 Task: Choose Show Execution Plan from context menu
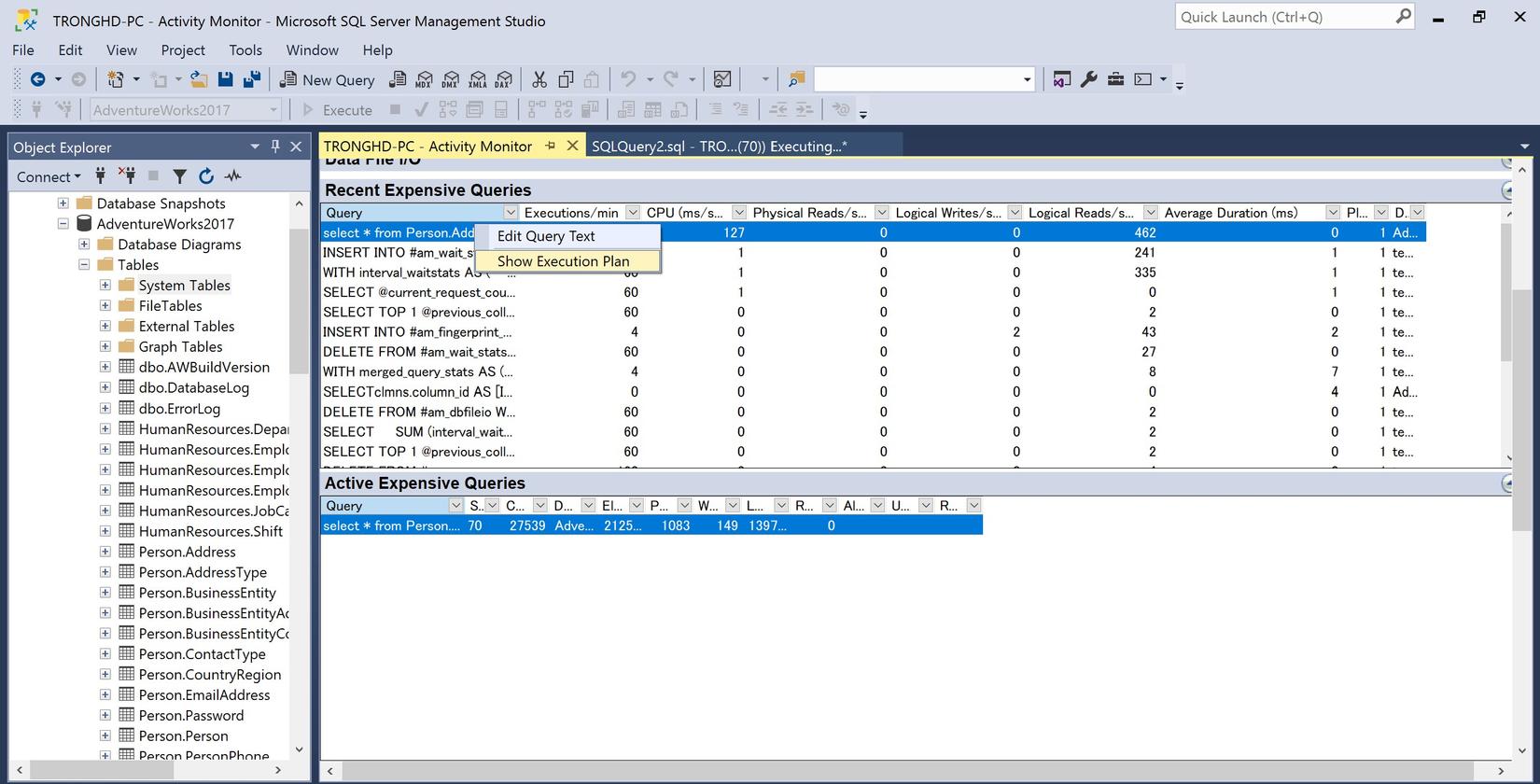(x=563, y=261)
